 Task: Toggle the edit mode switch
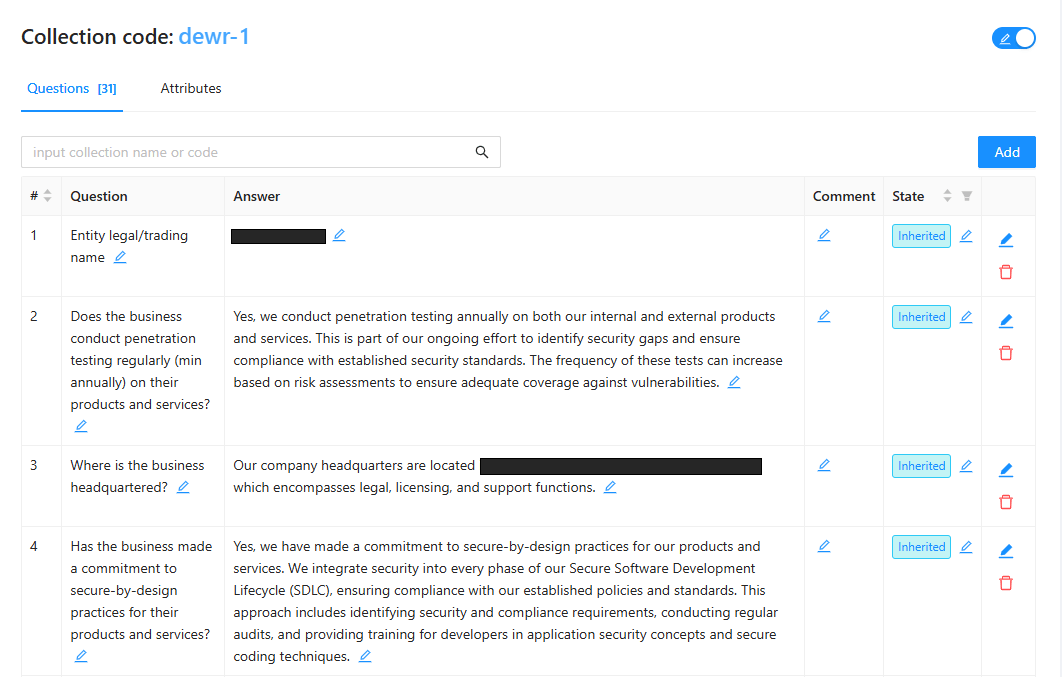1013,38
